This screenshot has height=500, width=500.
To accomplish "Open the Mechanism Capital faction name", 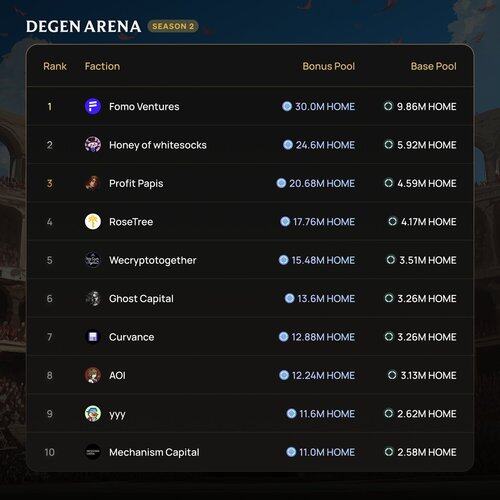I will point(154,452).
